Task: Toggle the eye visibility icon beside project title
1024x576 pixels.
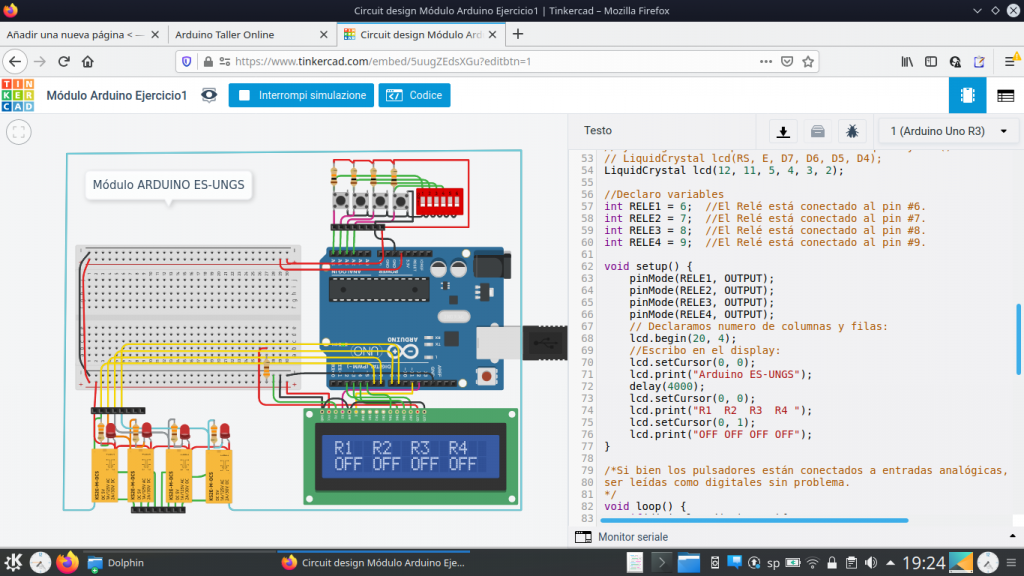Action: click(x=209, y=95)
